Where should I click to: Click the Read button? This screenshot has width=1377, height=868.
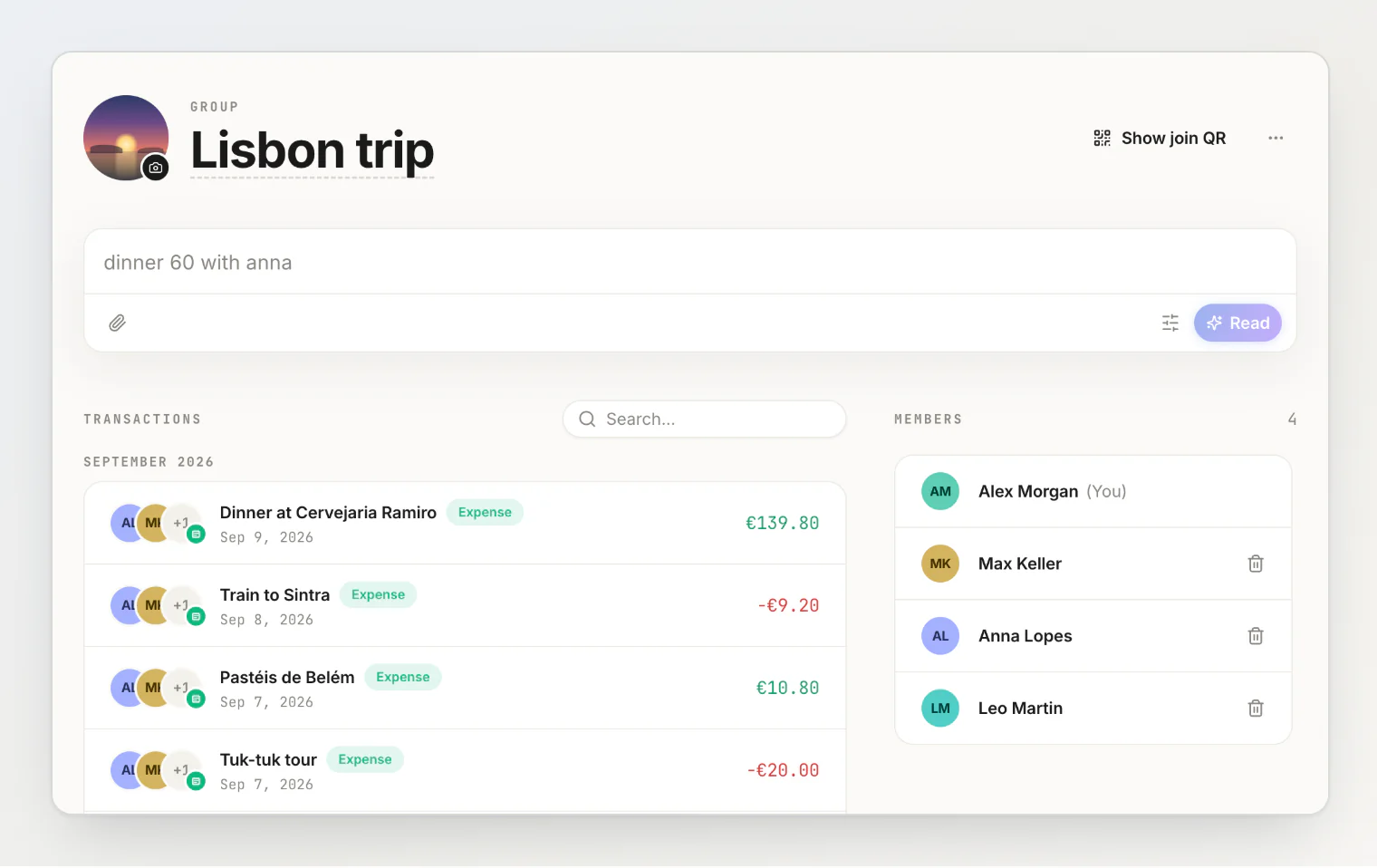[1237, 323]
